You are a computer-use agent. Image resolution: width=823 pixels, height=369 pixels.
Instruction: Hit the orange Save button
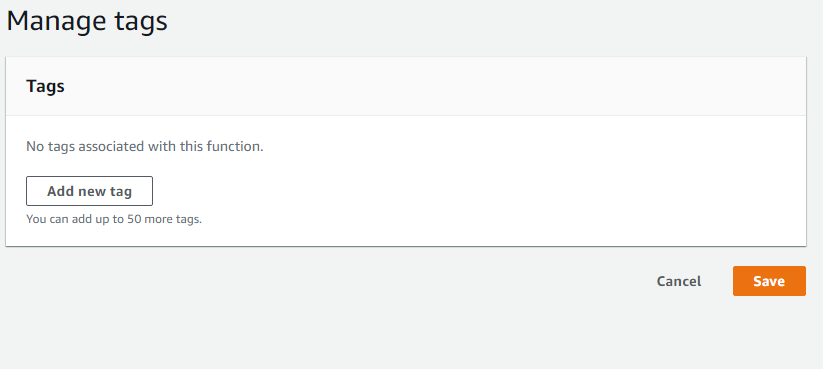(x=769, y=281)
